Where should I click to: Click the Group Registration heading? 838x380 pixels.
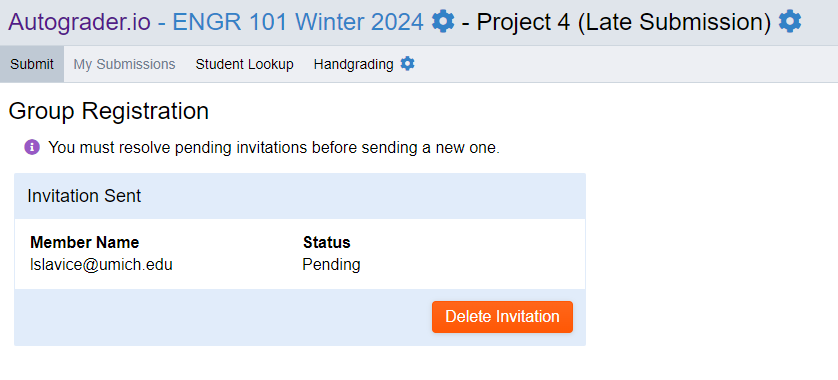coord(109,111)
